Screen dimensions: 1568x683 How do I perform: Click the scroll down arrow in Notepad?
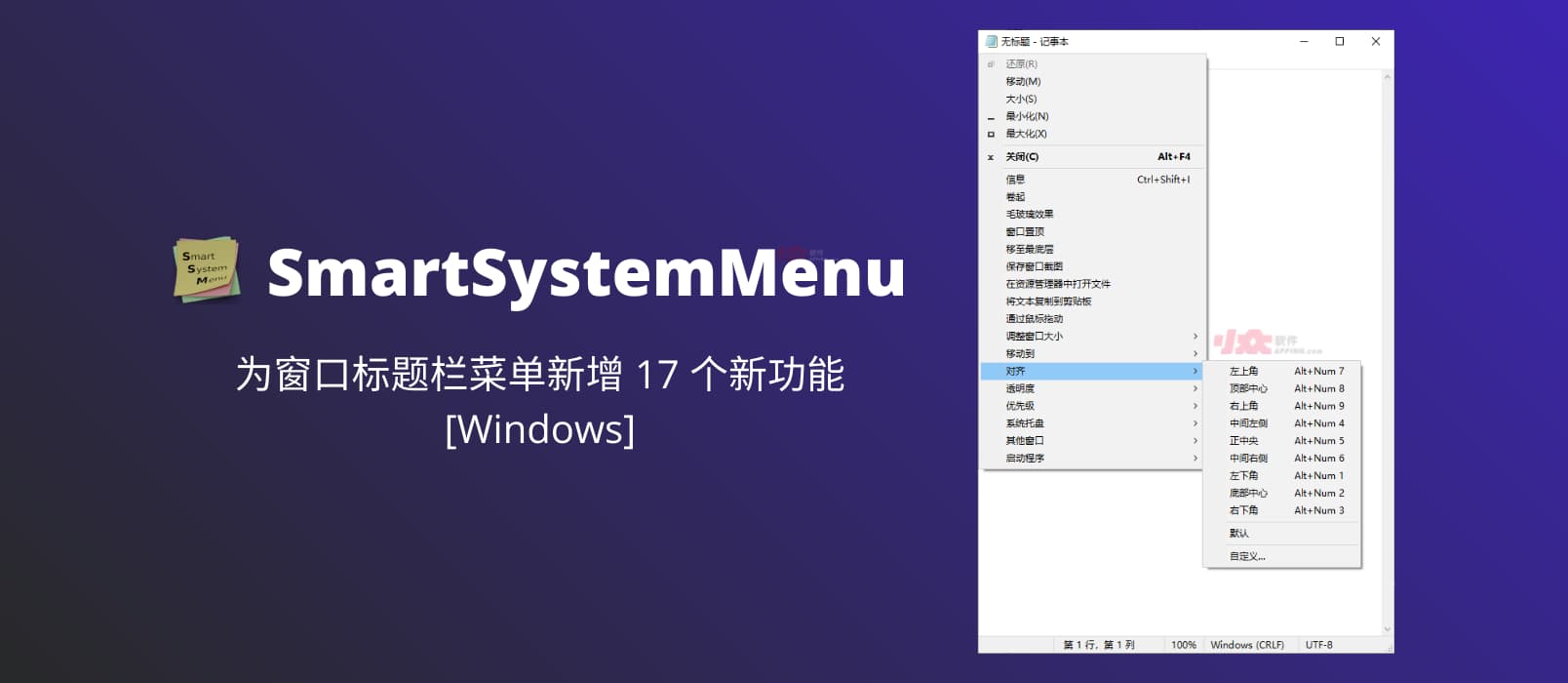(x=1388, y=630)
